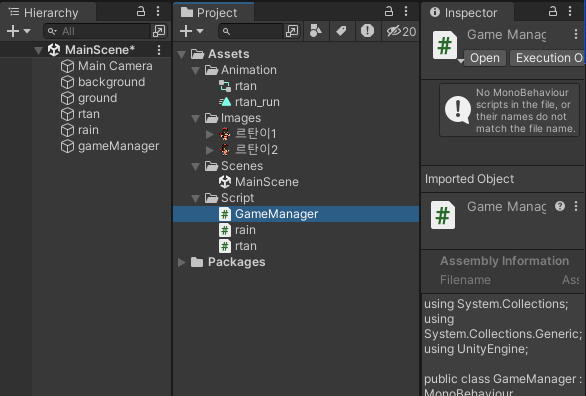586x396 pixels.
Task: Click the Project create plus button
Action: [186, 31]
